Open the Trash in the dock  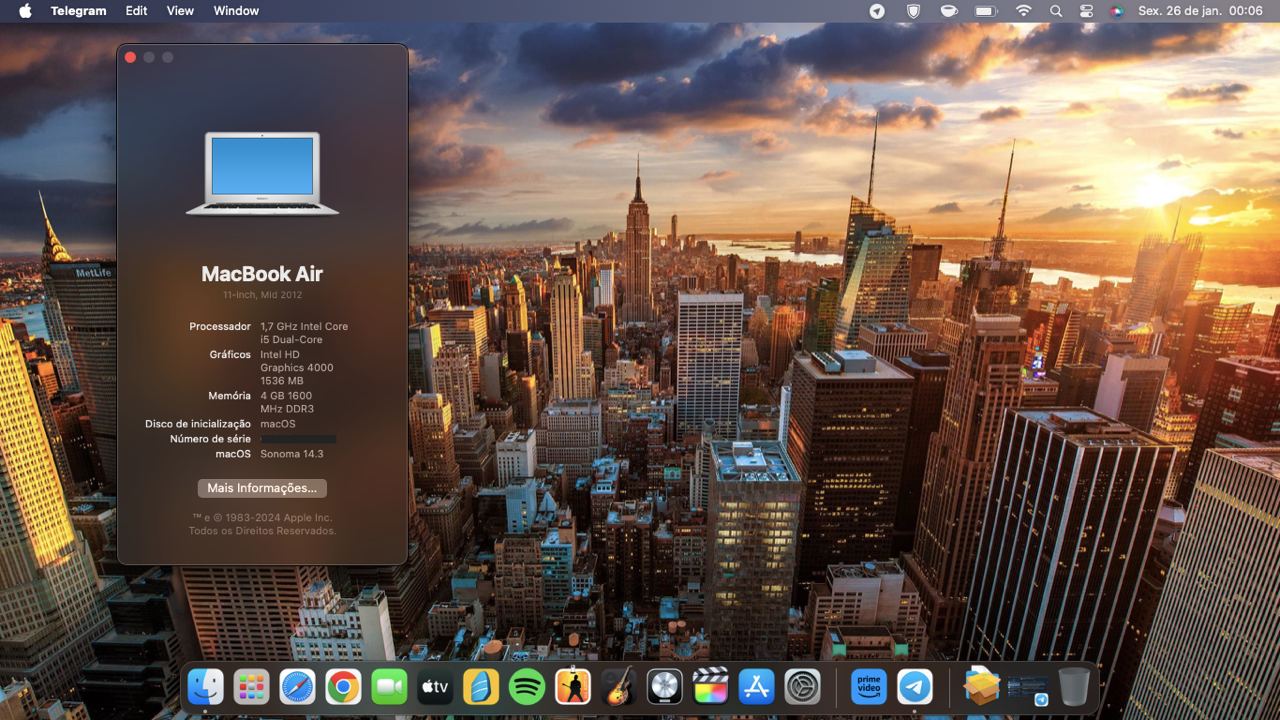(x=1074, y=687)
